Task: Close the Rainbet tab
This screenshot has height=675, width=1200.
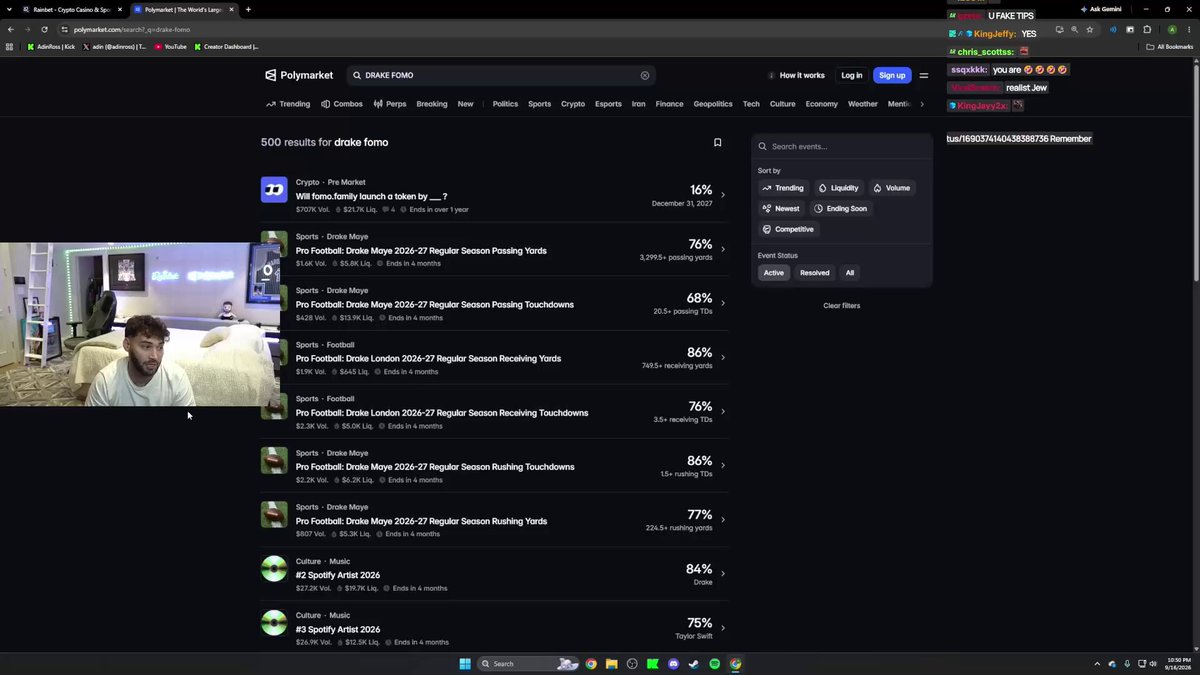Action: coord(121,10)
